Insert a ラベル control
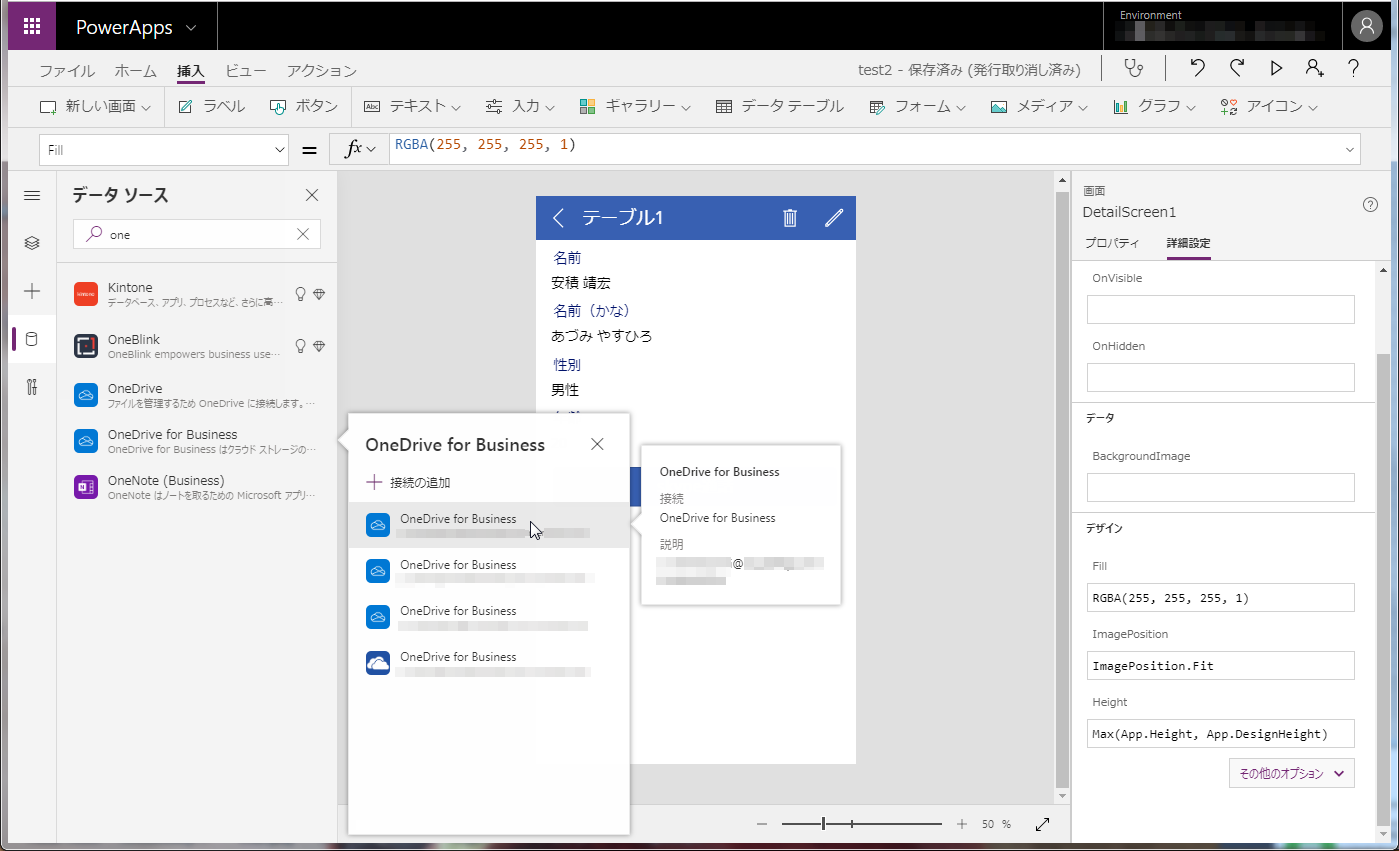Screen dimensions: 1399x851 click(x=211, y=106)
